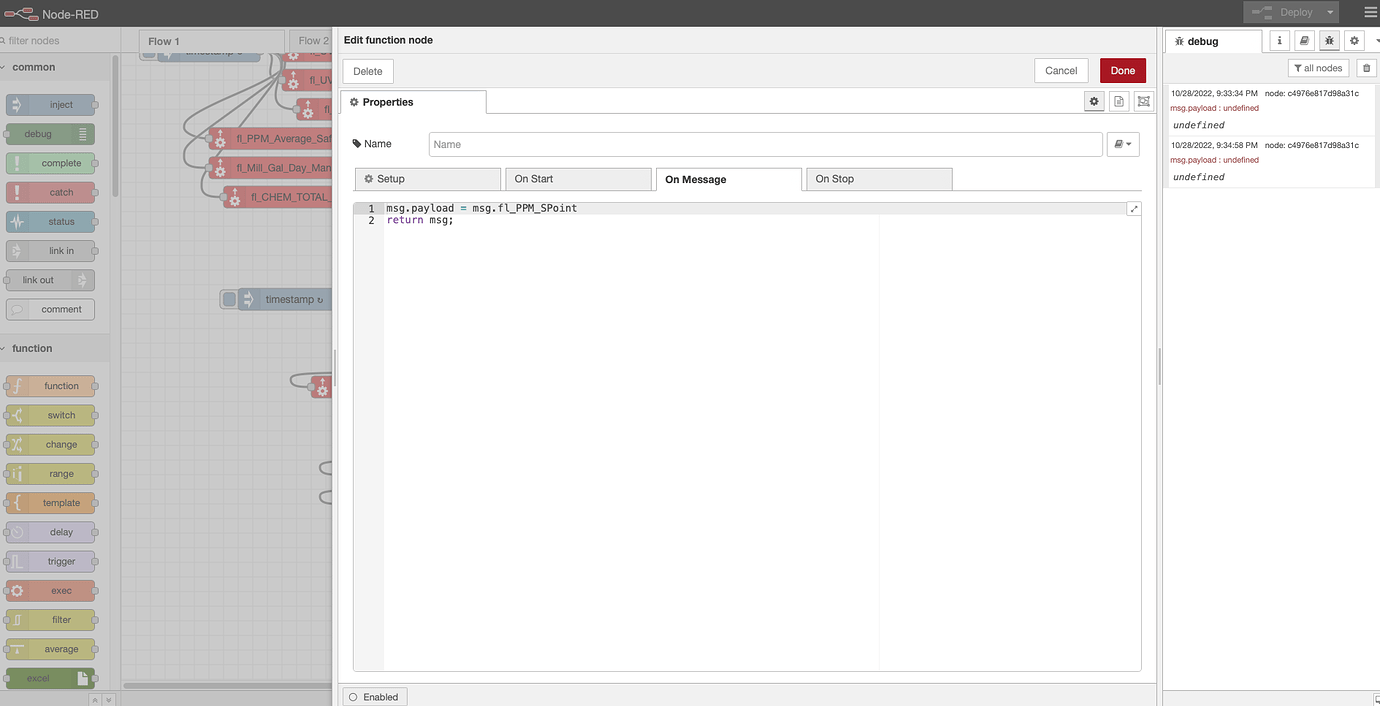Open the node appearance icon
1380x706 pixels.
(x=1144, y=102)
